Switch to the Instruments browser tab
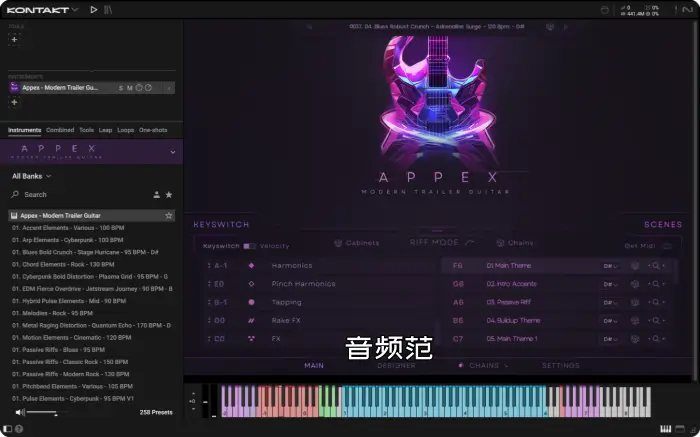Screen dimensions: 700x437 [25, 130]
